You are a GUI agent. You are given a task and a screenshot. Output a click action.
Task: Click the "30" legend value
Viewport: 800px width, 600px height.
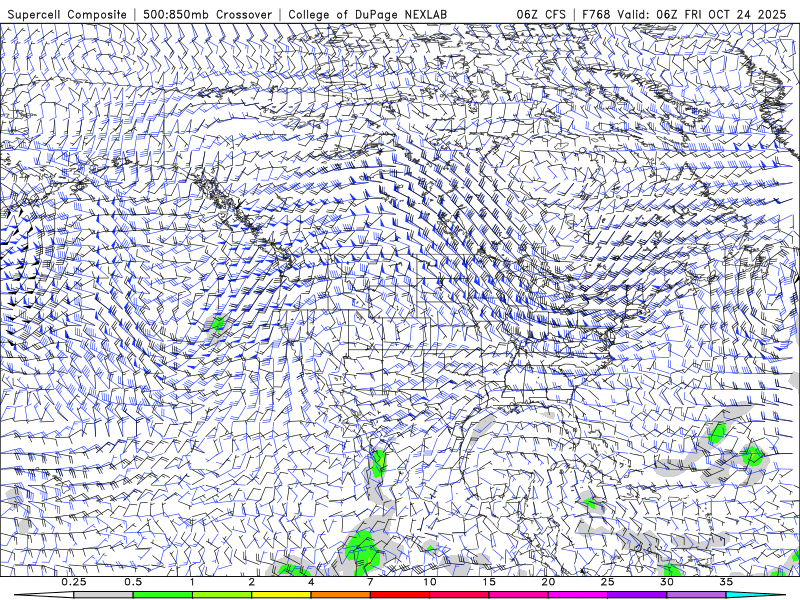[667, 582]
